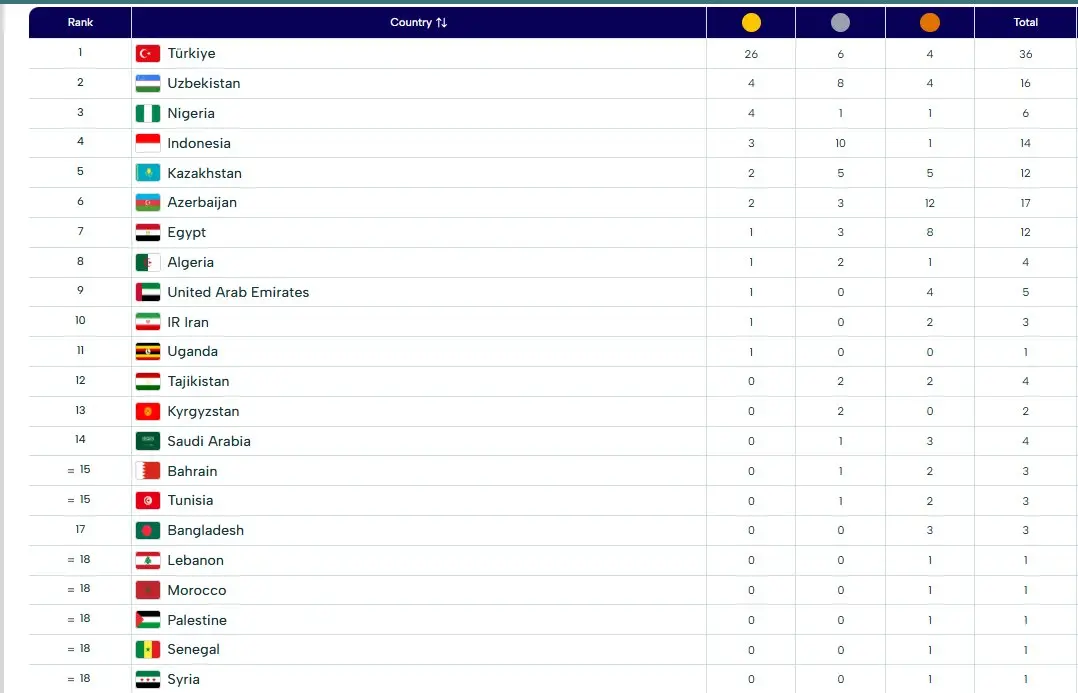Click the Rank column header
Image resolution: width=1078 pixels, height=693 pixels.
80,22
